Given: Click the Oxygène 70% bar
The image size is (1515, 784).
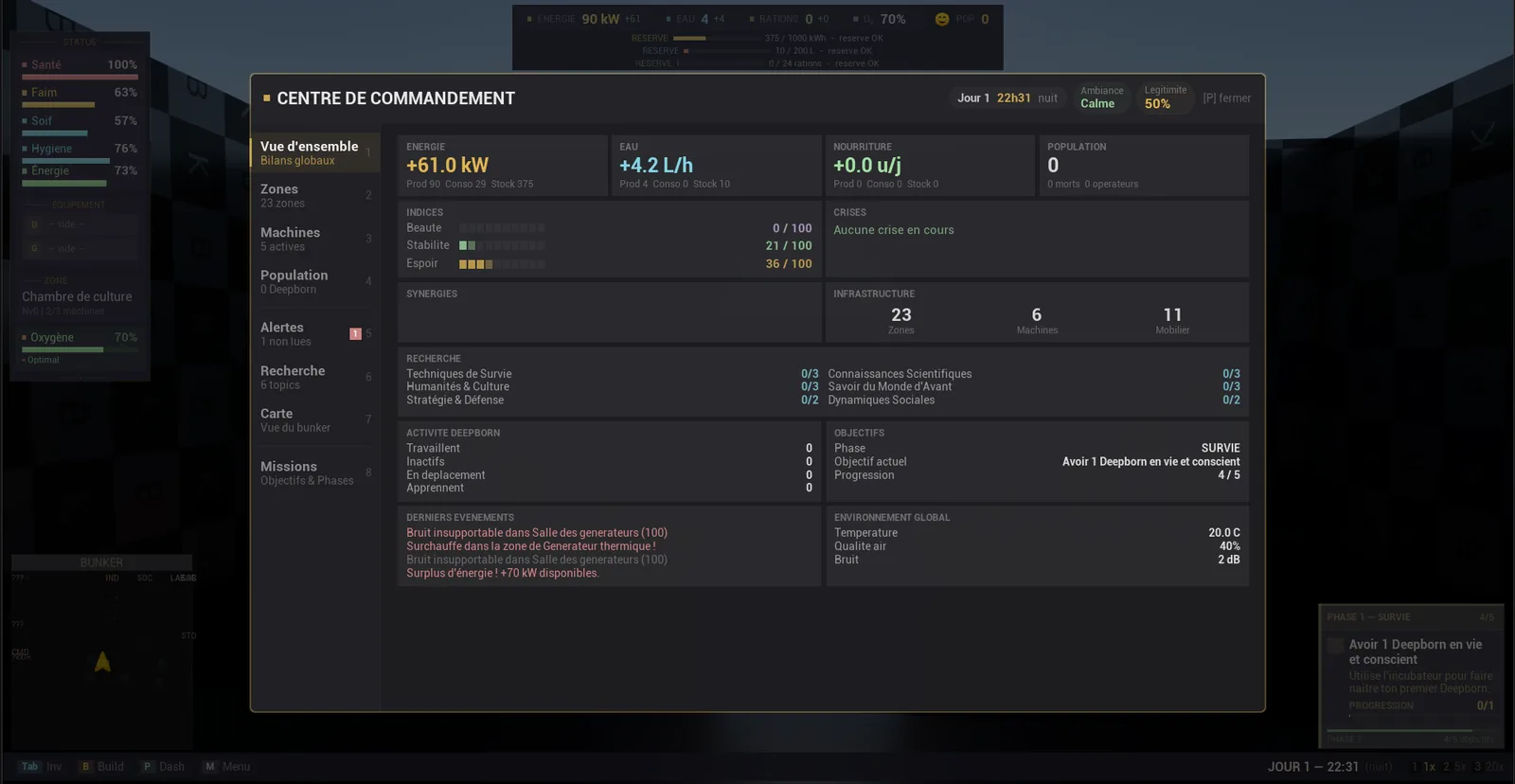Looking at the screenshot, I should pyautogui.click(x=80, y=349).
